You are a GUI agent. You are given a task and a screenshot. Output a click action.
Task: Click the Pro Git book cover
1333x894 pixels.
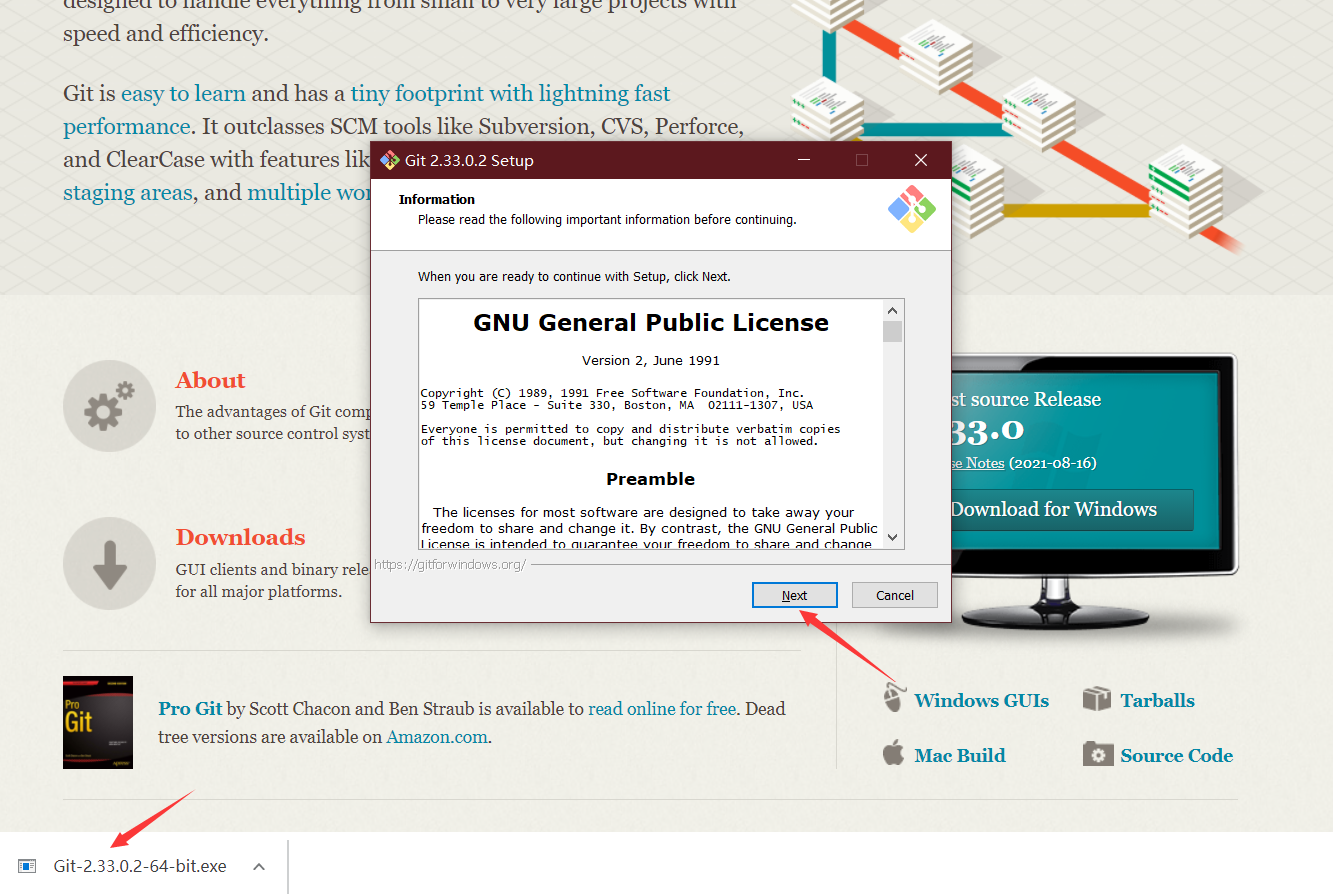tap(98, 722)
